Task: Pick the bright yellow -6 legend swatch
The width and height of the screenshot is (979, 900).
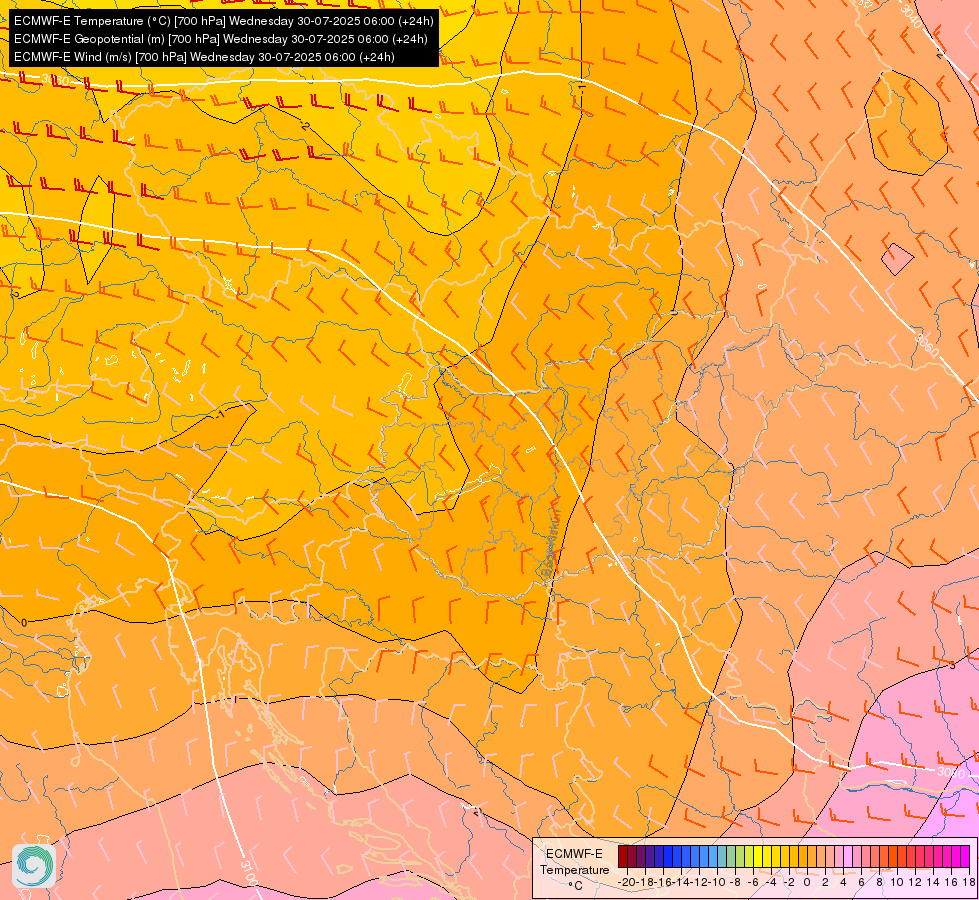Action: [x=758, y=856]
